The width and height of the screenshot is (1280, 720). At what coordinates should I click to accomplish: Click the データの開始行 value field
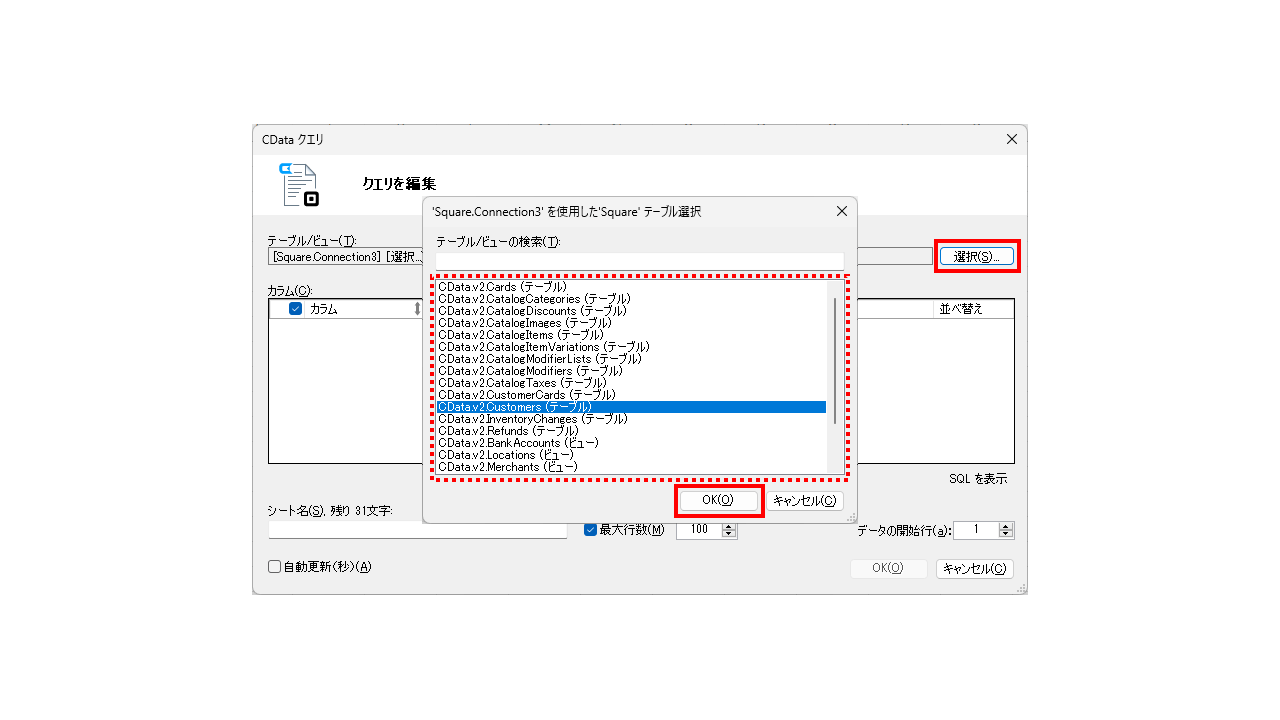[976, 530]
